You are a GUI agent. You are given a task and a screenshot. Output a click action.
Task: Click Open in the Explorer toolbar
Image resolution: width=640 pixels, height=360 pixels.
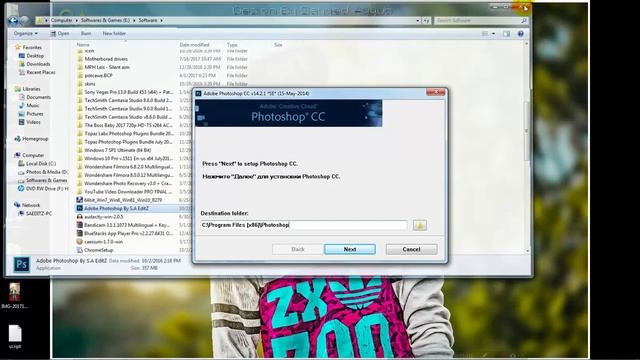(x=60, y=33)
